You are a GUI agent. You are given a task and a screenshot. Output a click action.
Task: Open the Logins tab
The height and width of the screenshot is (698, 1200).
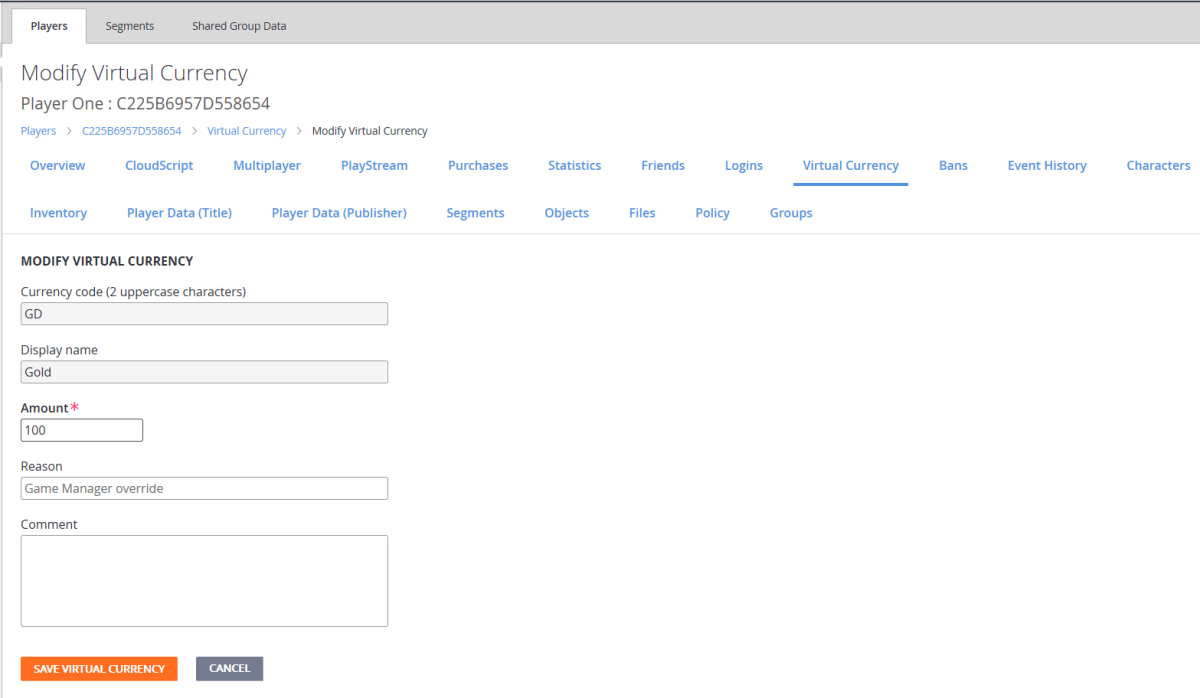[744, 166]
